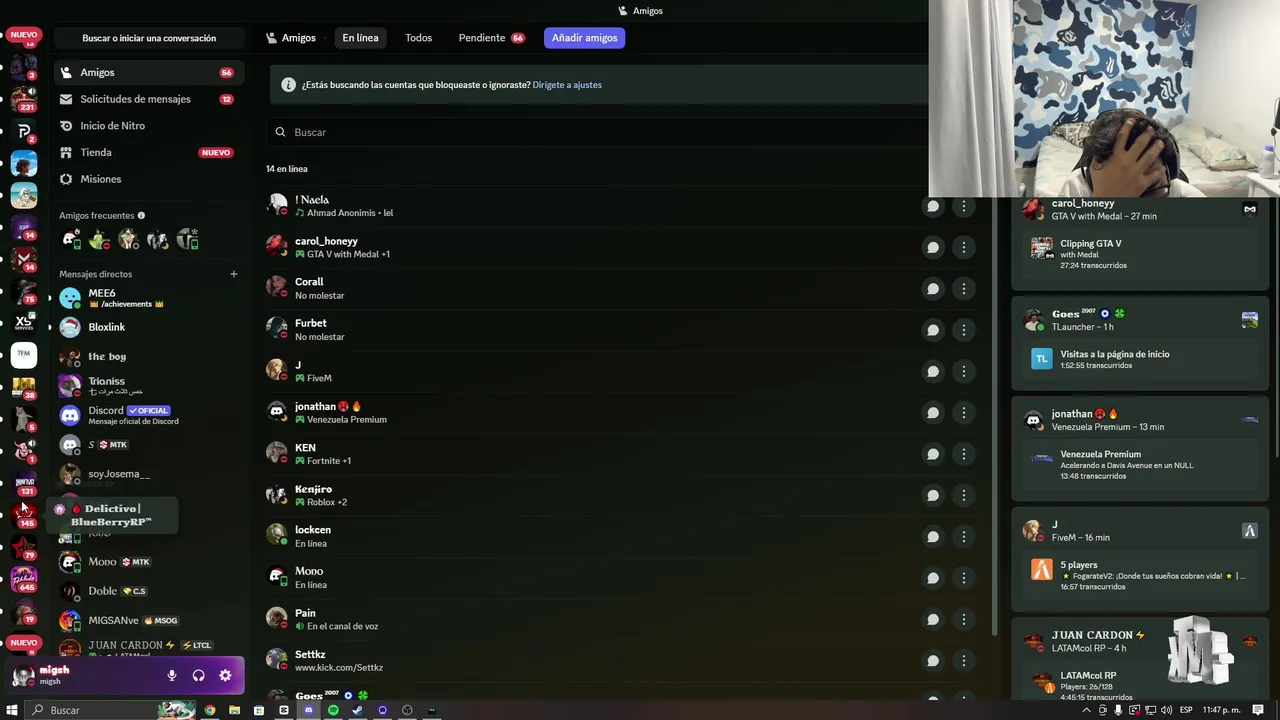
Task: Open Steam from the taskbar
Action: (x=358, y=710)
